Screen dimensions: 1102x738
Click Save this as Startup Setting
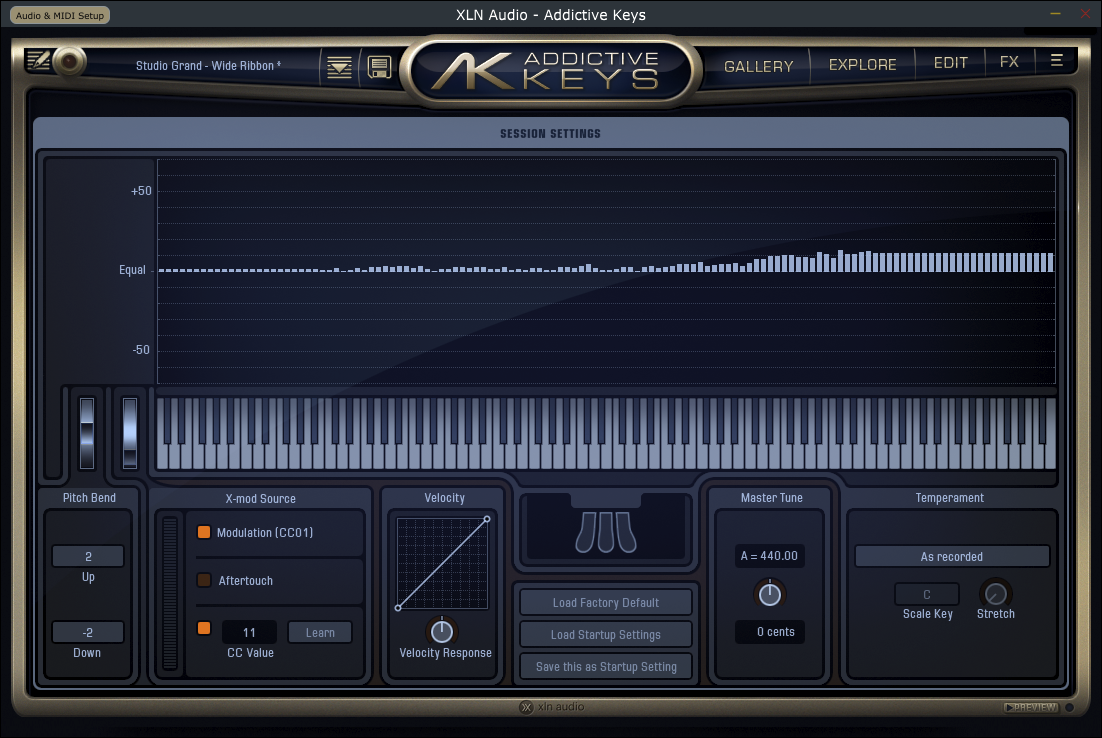tap(606, 666)
